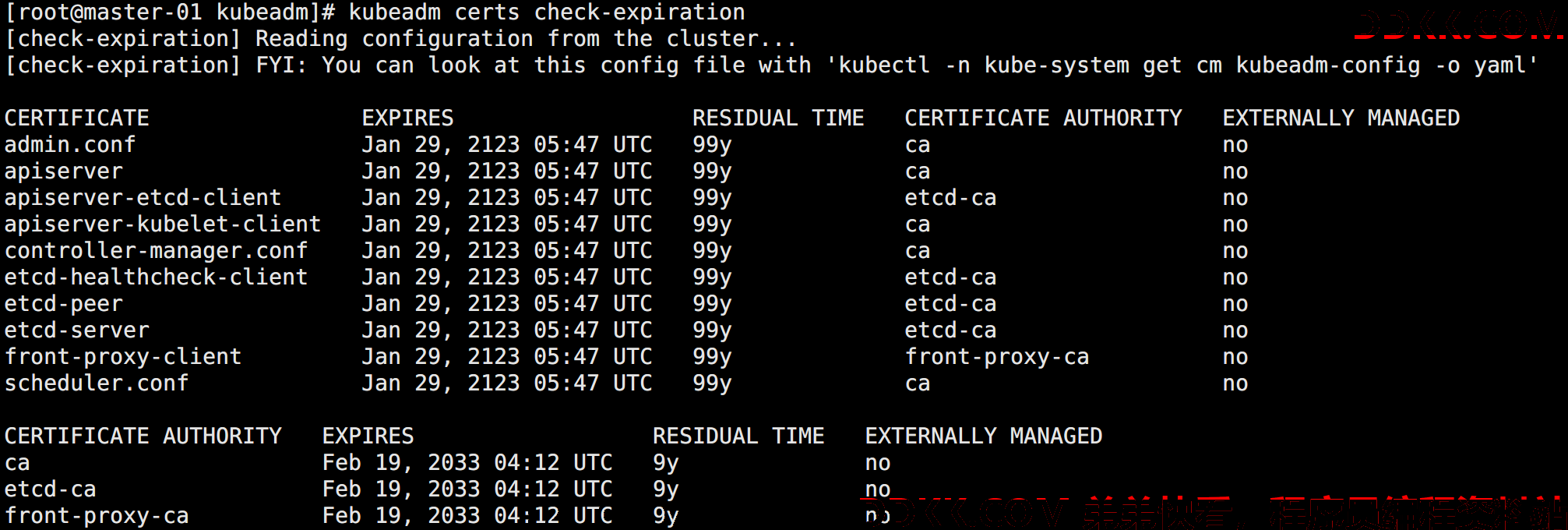Click 'etcd-ca' authority in the etcd-healthcheck-client row

click(x=950, y=277)
